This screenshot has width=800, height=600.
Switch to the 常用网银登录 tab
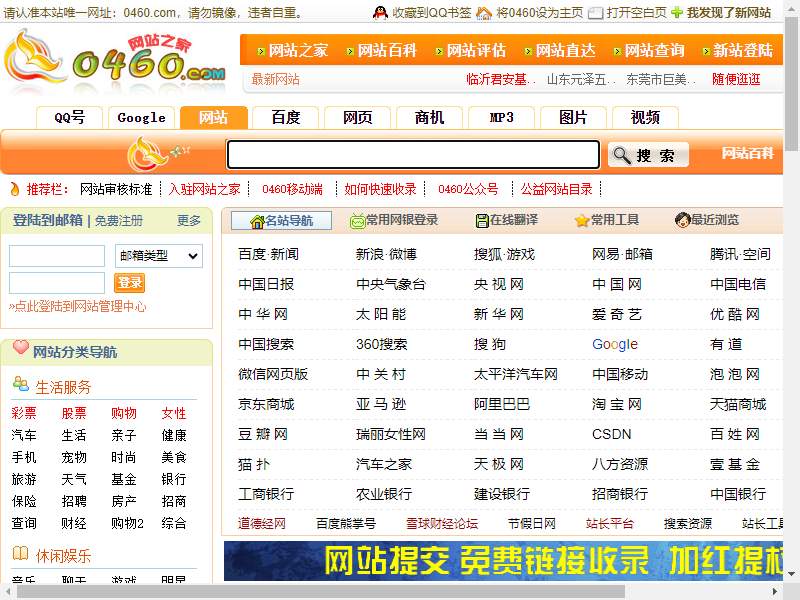click(x=394, y=220)
